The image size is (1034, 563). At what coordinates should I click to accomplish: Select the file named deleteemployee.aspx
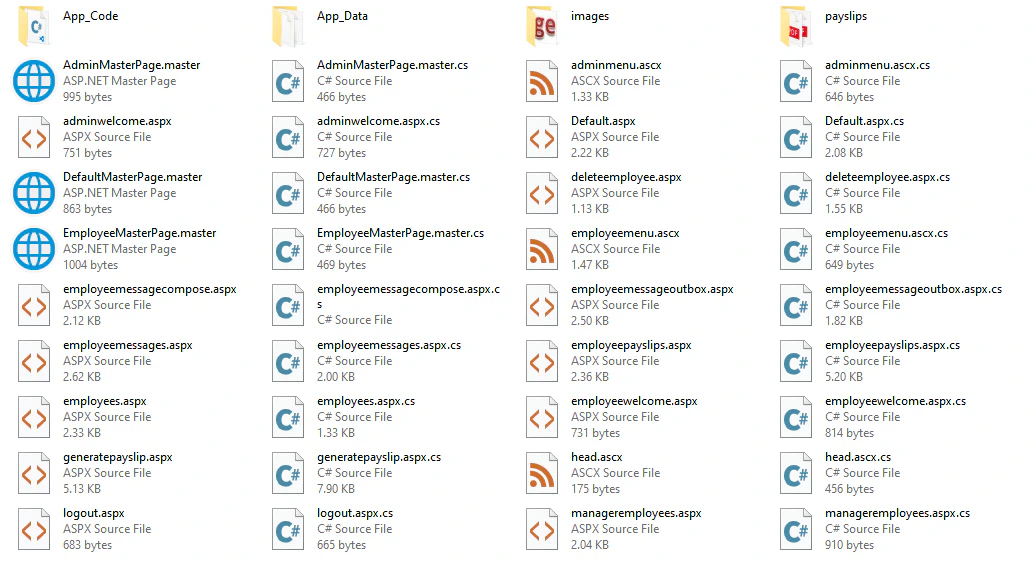626,177
